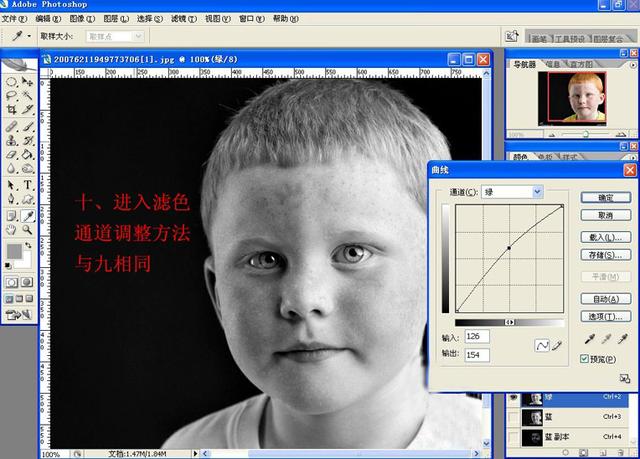Pick the Type (T) tool
The image size is (640, 459).
click(x=28, y=185)
